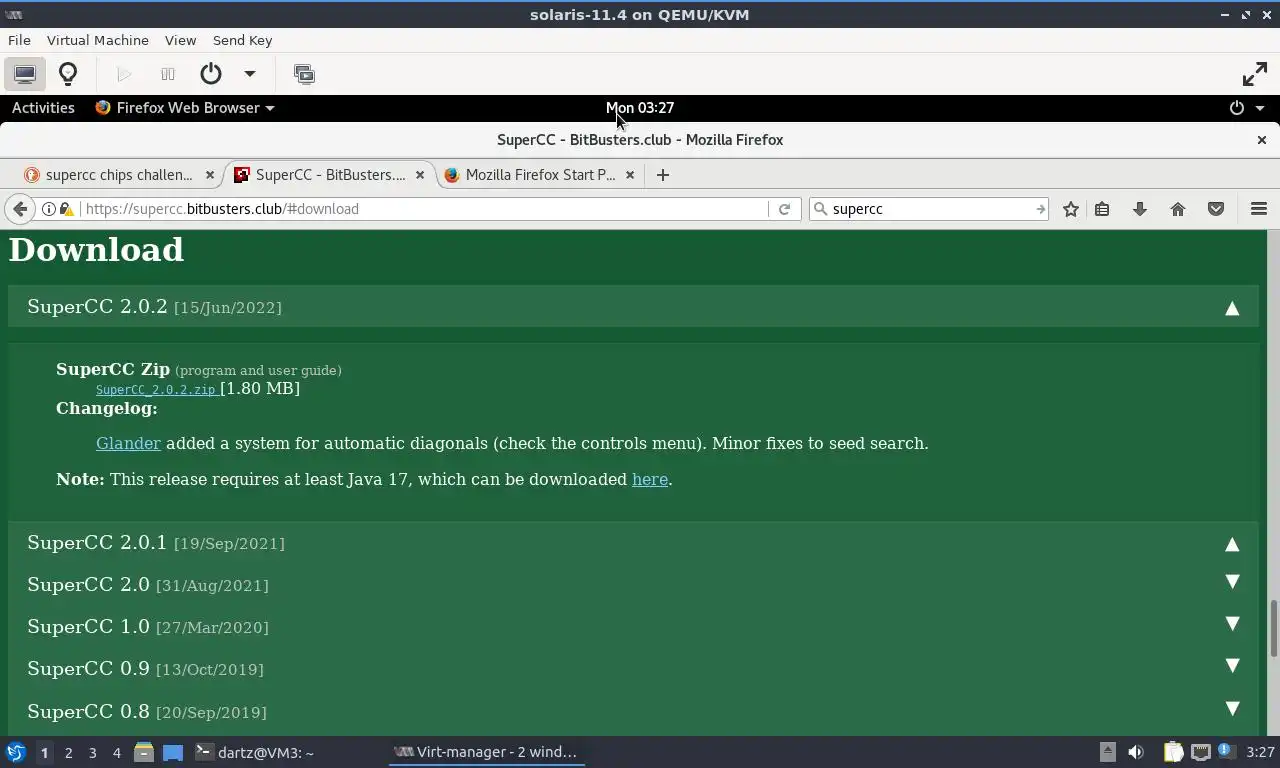Collapse the SuperCC 2.0.1 section
This screenshot has height=768, width=1280.
(1232, 544)
